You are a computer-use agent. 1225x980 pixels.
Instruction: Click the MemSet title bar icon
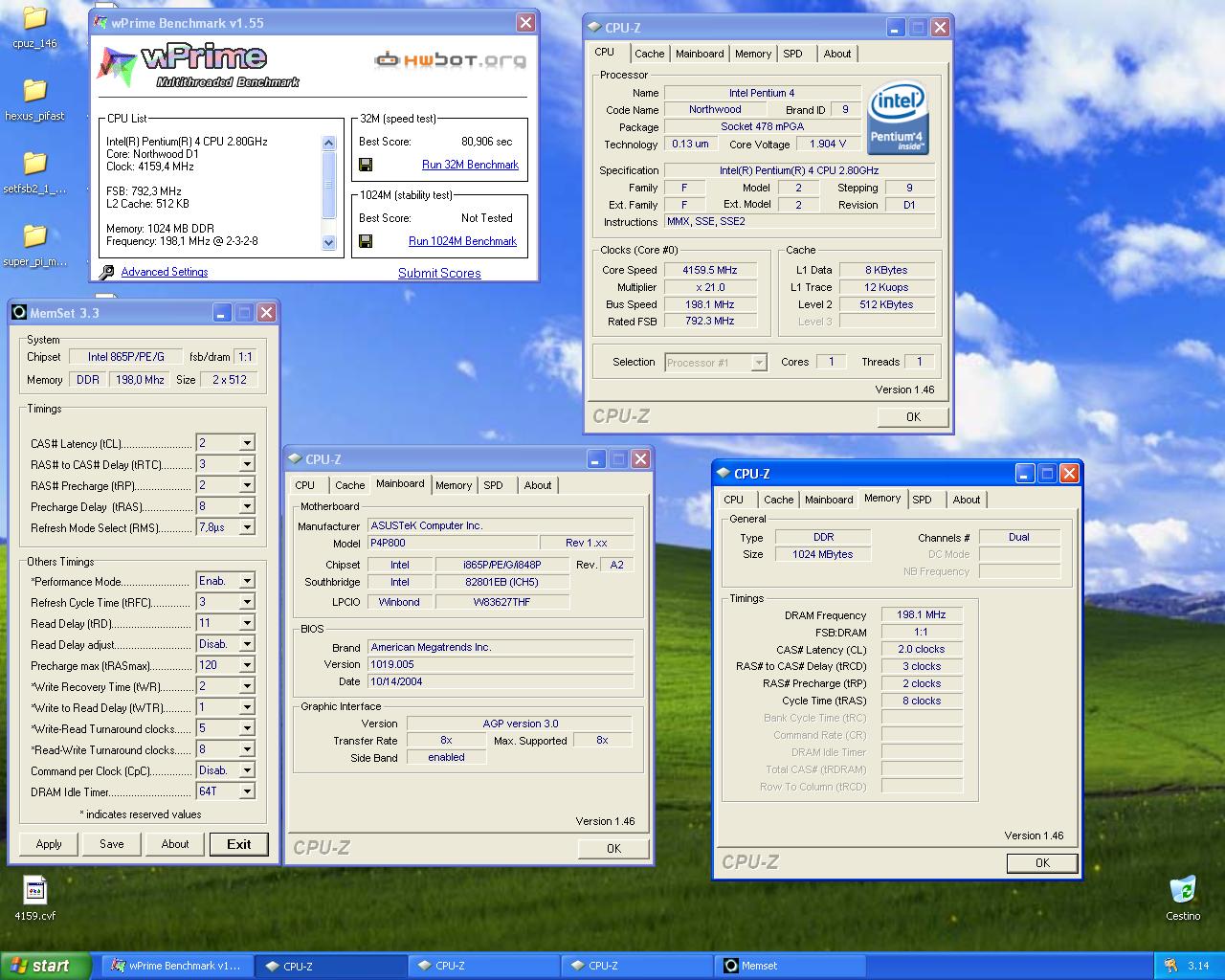(19, 313)
